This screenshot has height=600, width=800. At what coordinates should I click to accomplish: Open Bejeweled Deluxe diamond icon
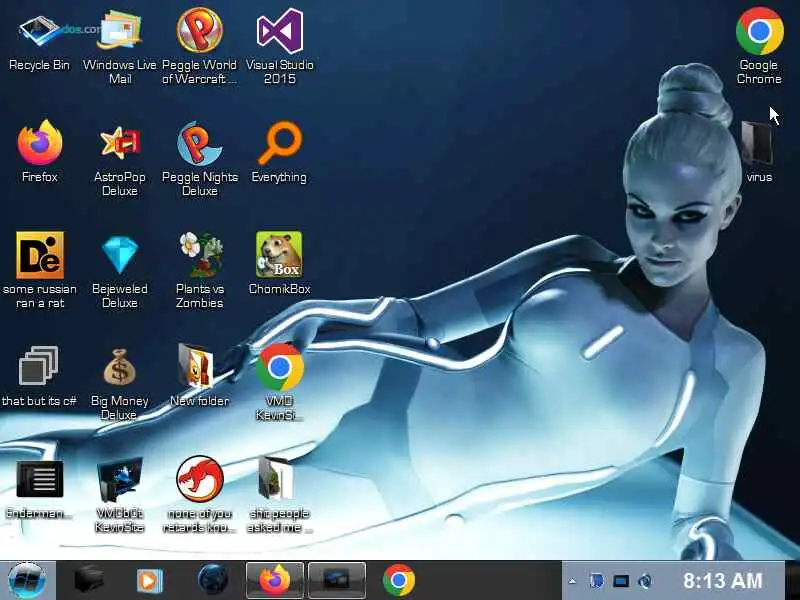120,271
